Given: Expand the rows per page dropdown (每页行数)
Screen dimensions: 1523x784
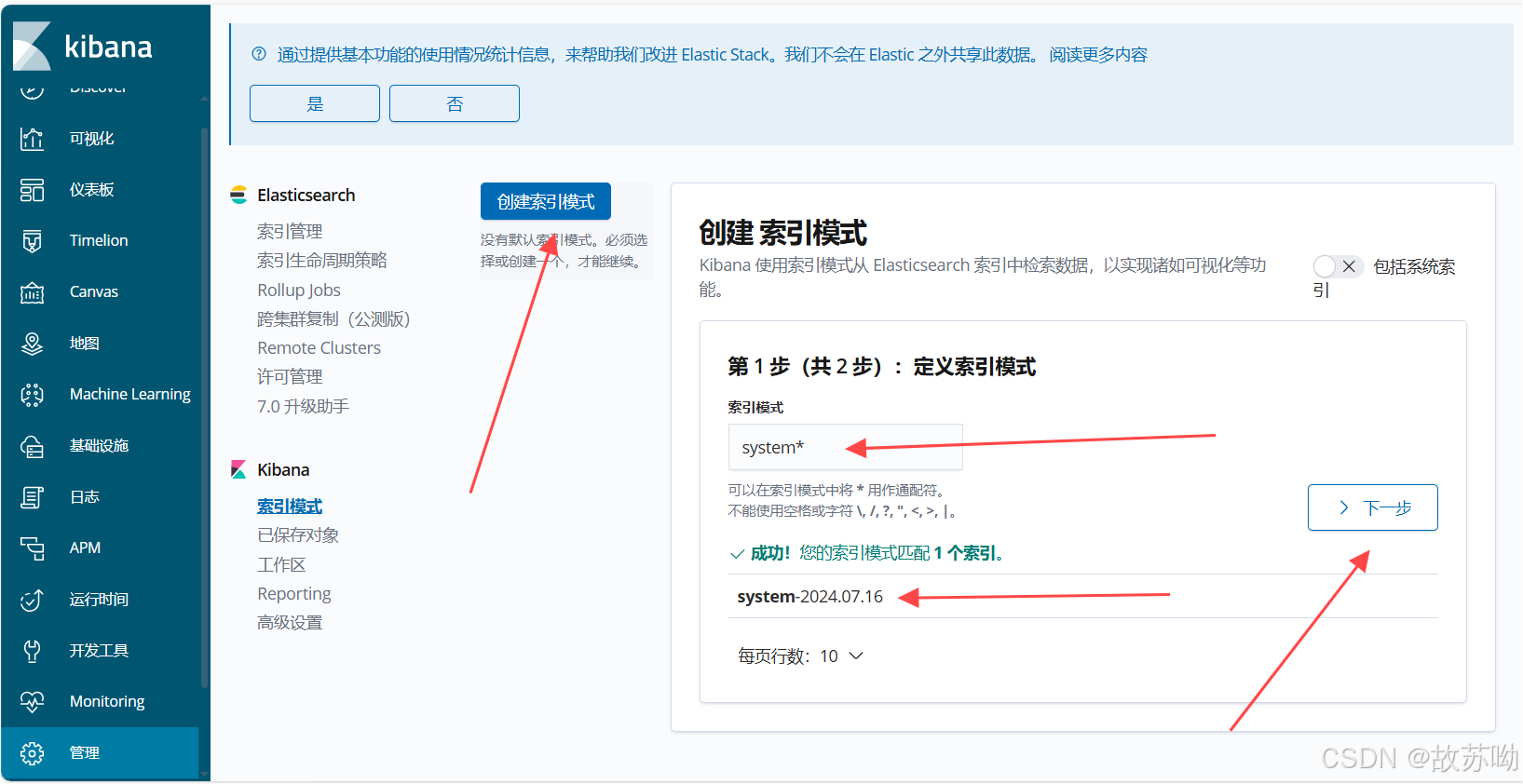Looking at the screenshot, I should click(800, 656).
